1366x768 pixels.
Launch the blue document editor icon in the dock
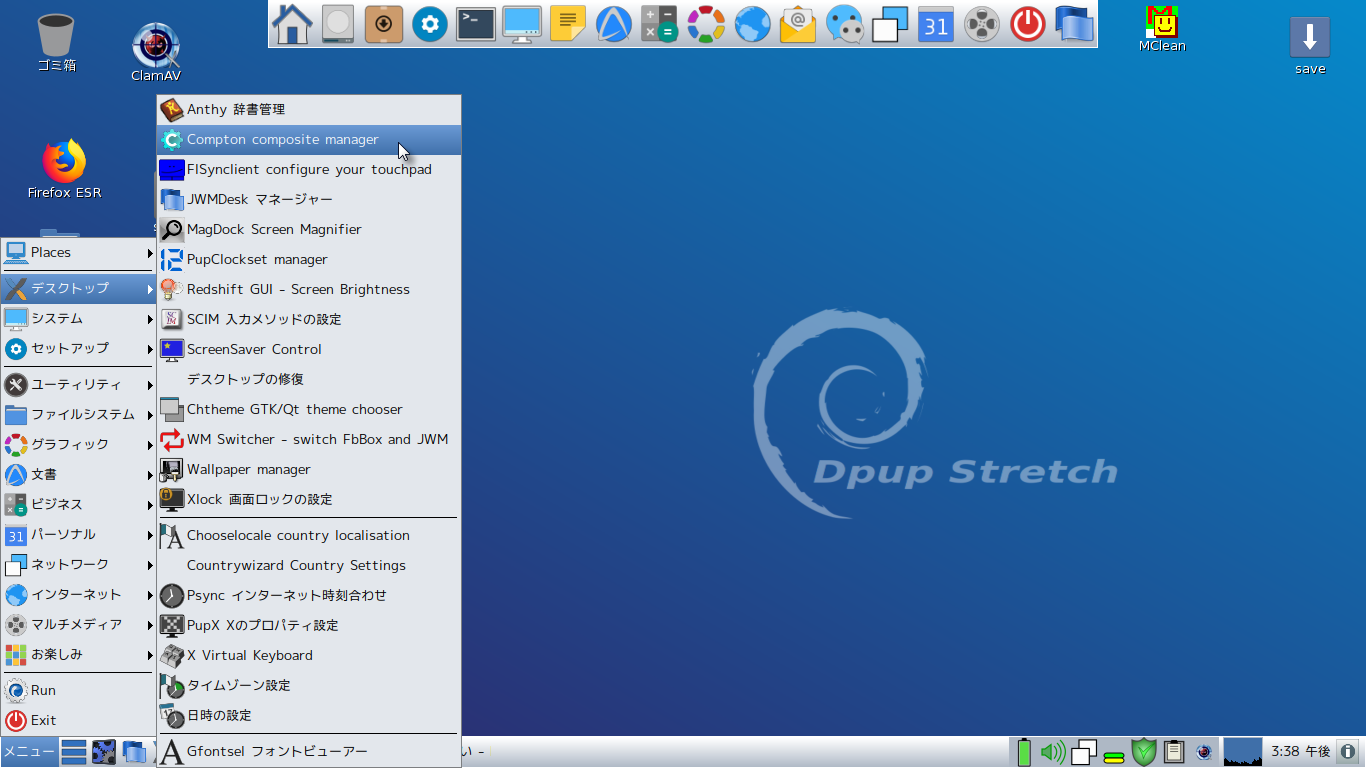pyautogui.click(x=614, y=24)
